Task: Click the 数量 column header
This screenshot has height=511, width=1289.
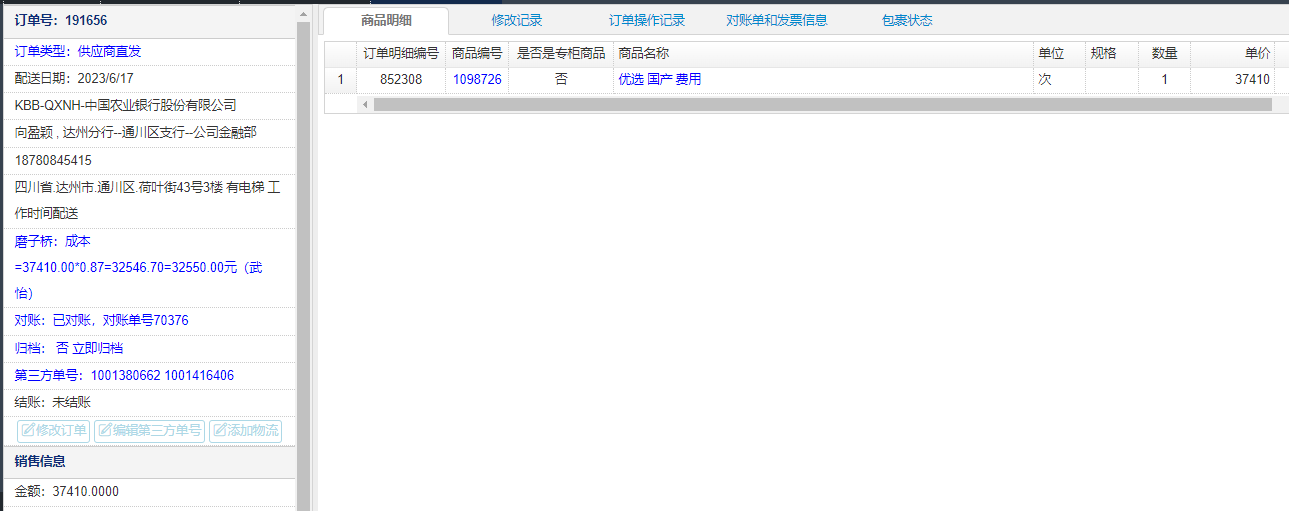Action: click(x=1164, y=54)
